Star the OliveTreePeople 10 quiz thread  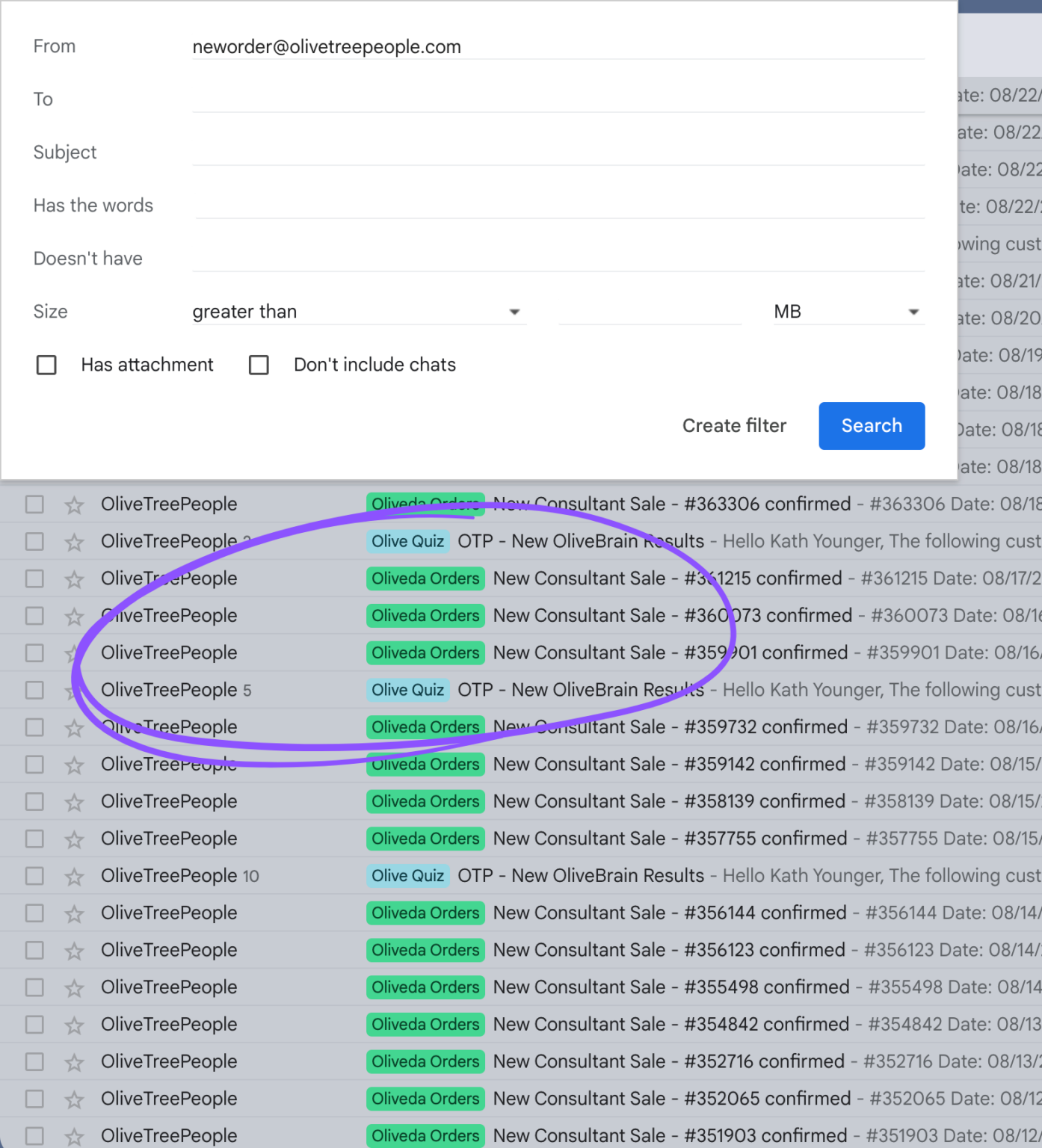pos(74,877)
